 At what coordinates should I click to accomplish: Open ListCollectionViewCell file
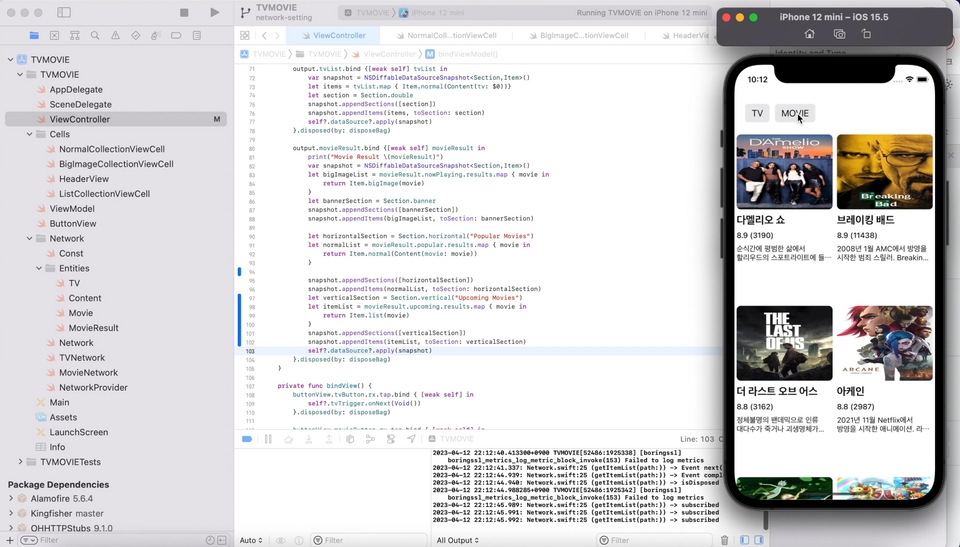coord(104,194)
